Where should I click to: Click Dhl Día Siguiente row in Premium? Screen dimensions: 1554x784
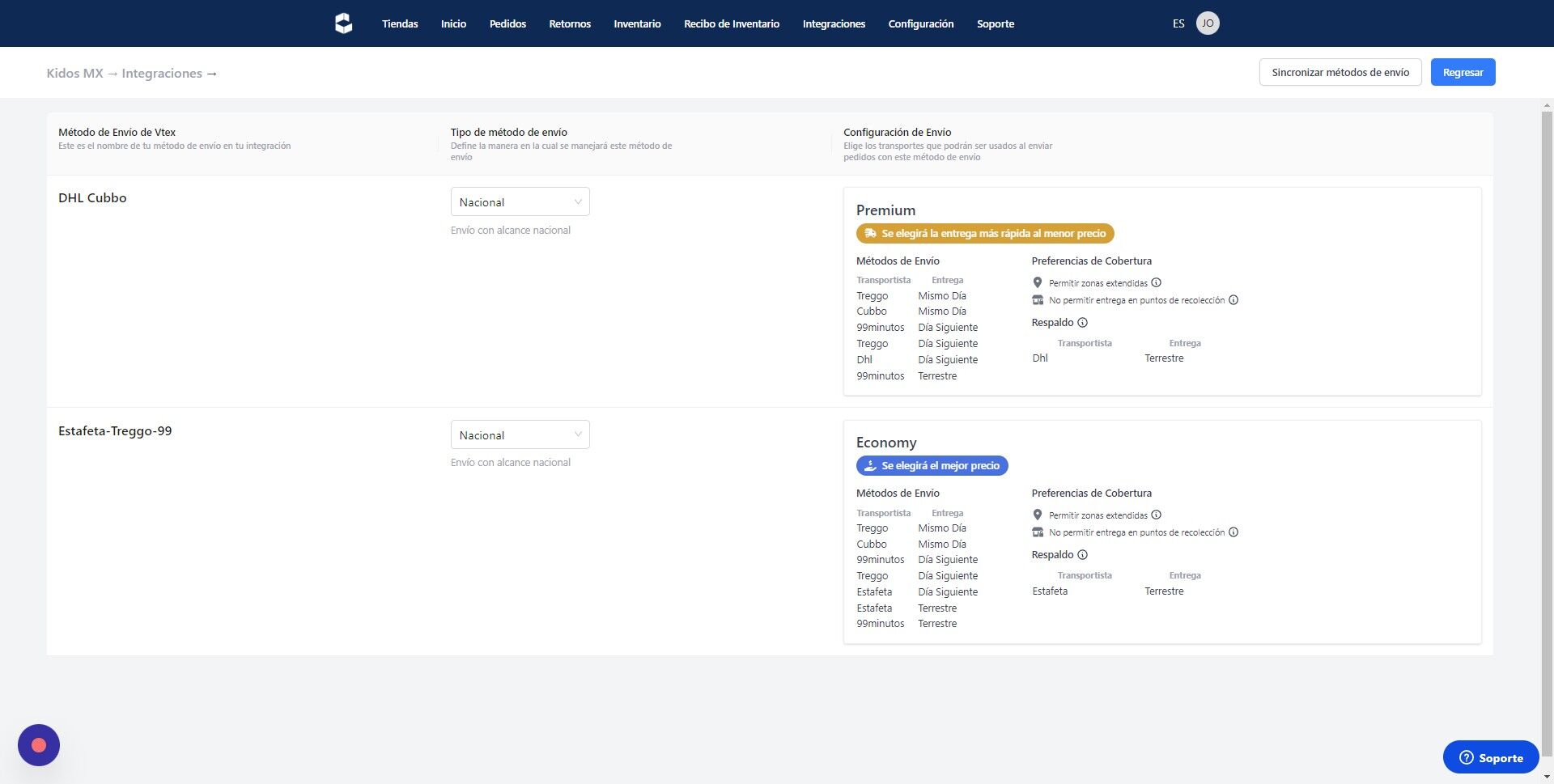click(917, 360)
